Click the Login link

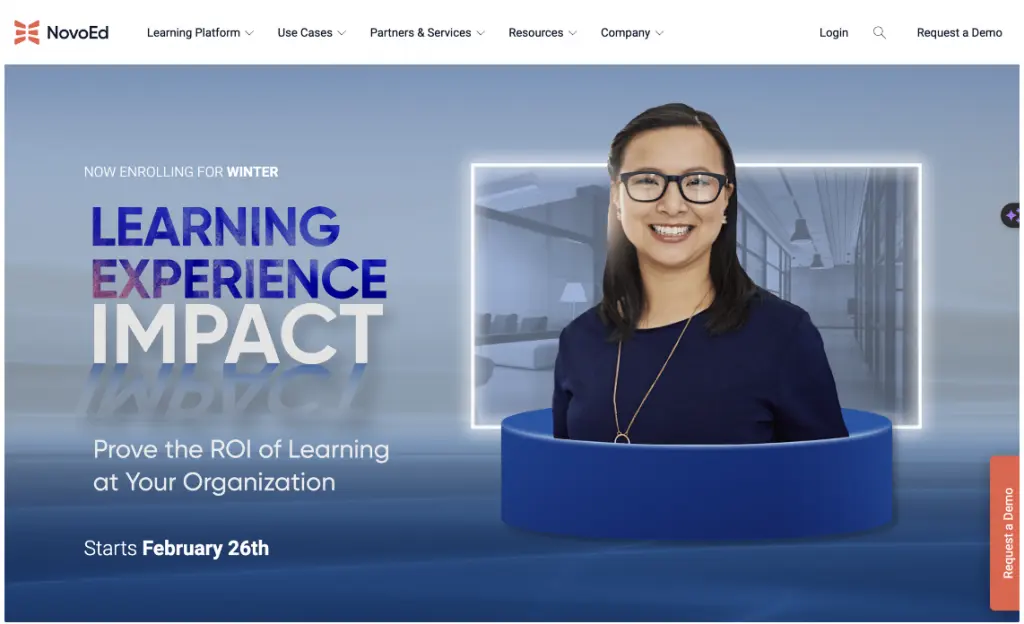[x=833, y=32]
